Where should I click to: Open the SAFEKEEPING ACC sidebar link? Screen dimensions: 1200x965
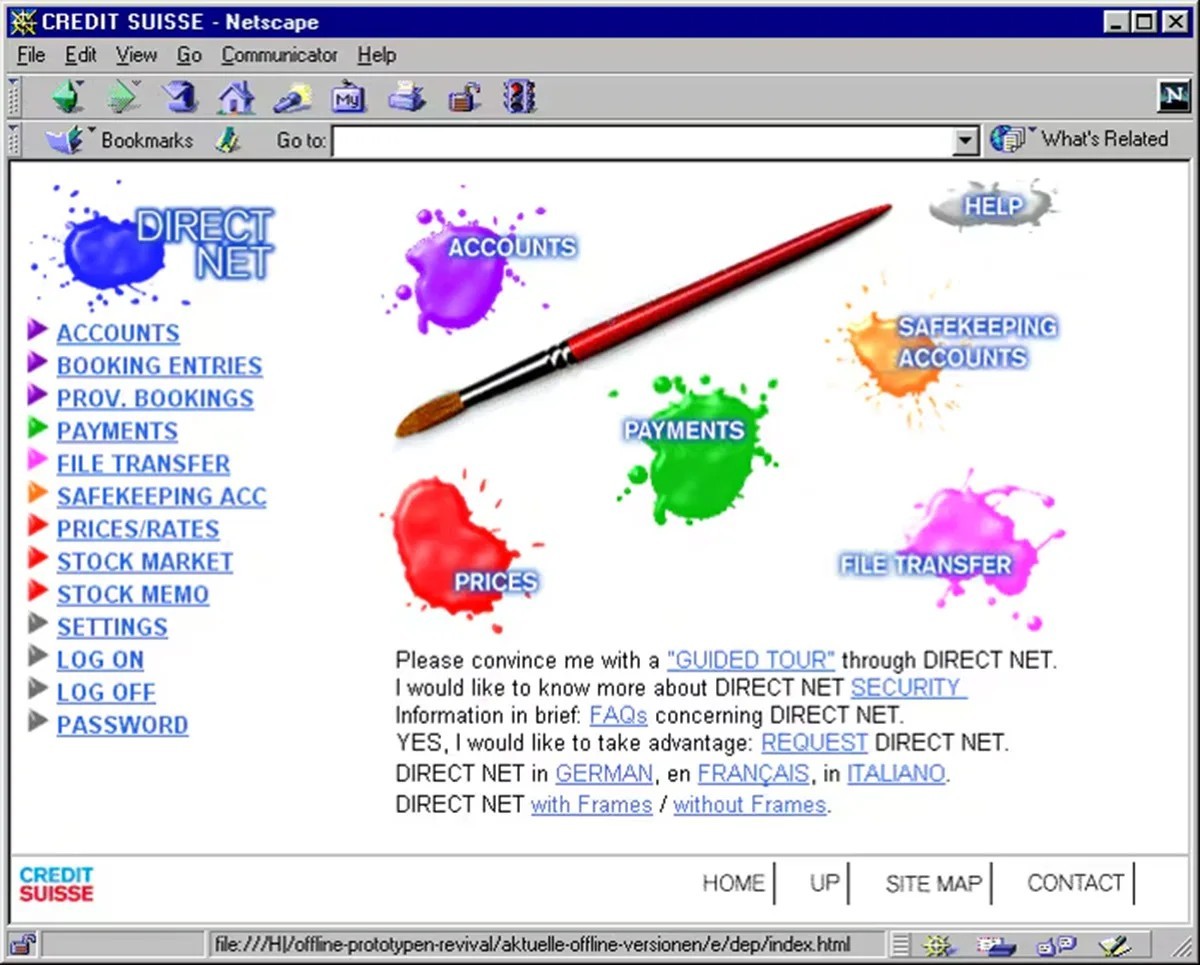click(x=161, y=497)
